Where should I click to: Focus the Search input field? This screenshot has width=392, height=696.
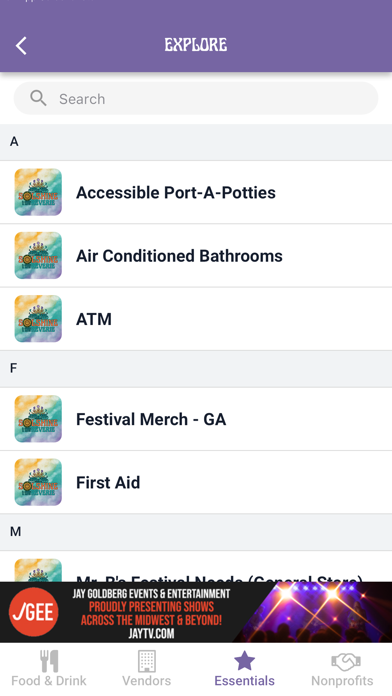[196, 98]
